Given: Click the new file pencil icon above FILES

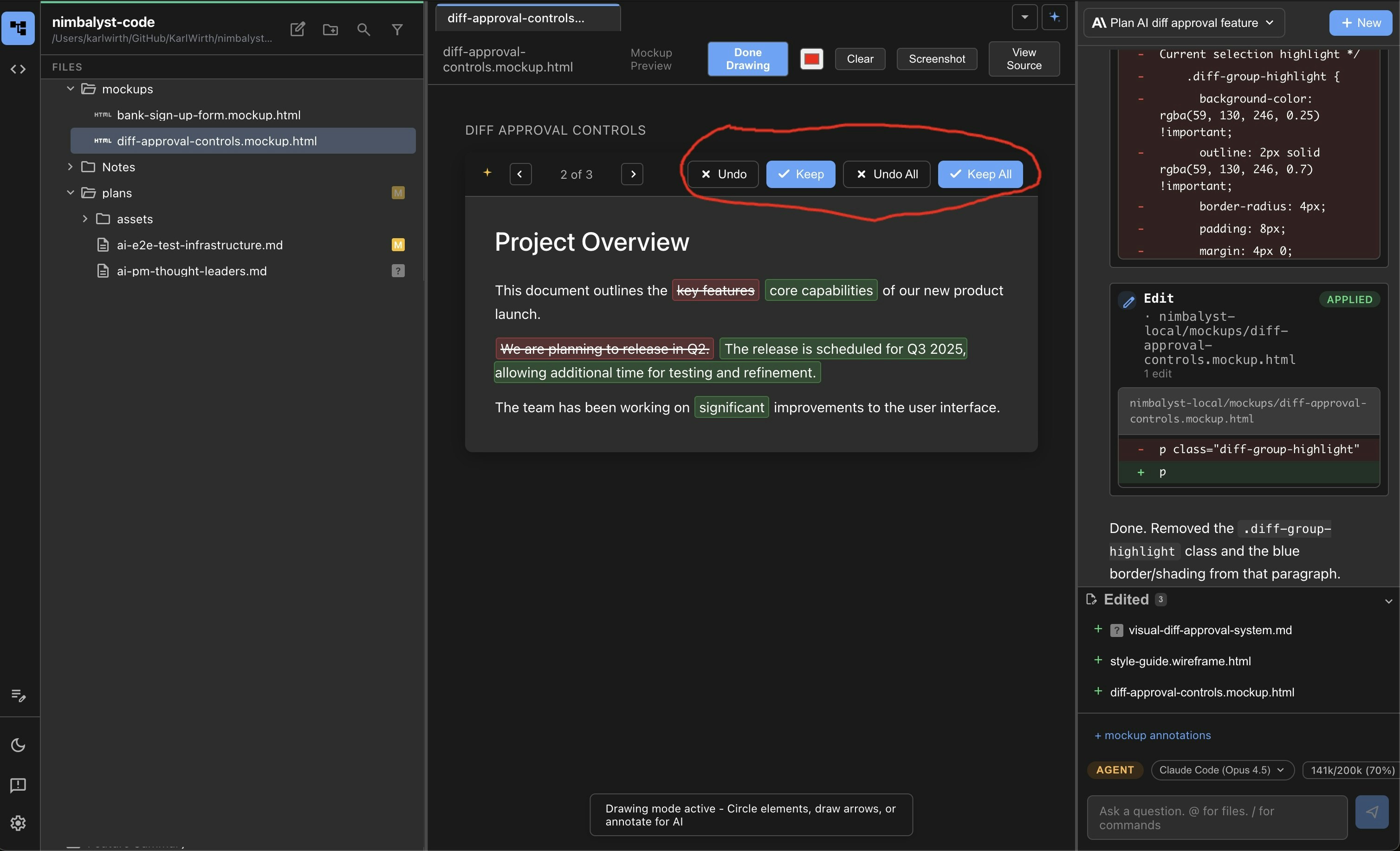Looking at the screenshot, I should click(x=297, y=29).
